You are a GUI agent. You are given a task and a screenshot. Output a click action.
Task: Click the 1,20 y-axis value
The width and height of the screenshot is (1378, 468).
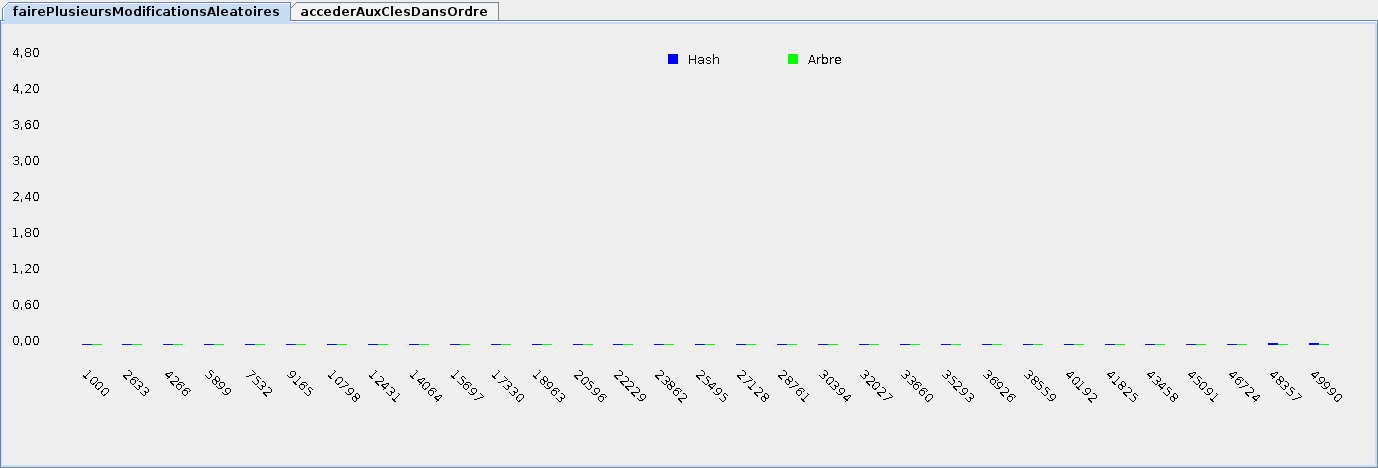(25, 269)
